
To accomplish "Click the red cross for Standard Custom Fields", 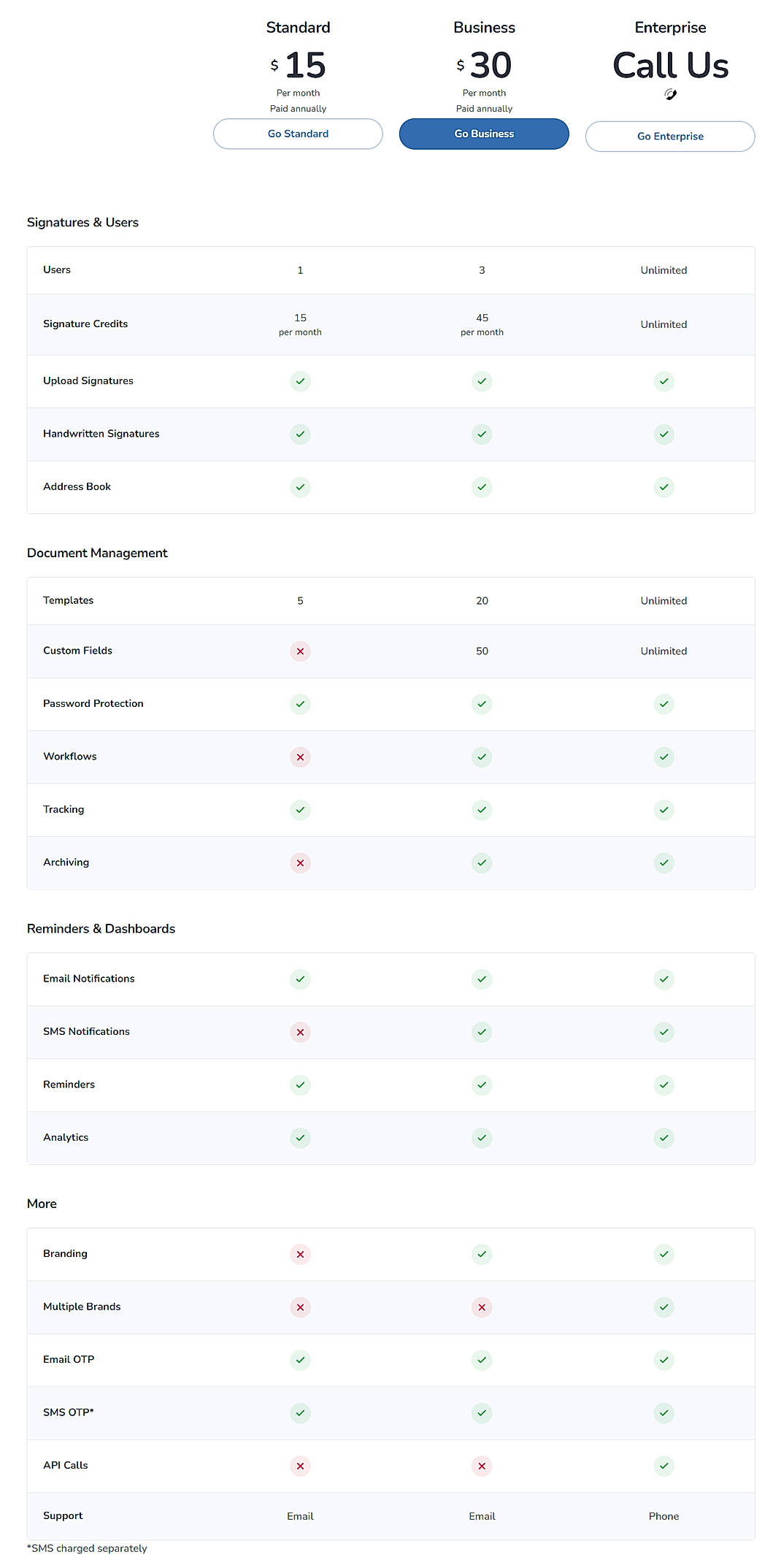I will [x=300, y=651].
